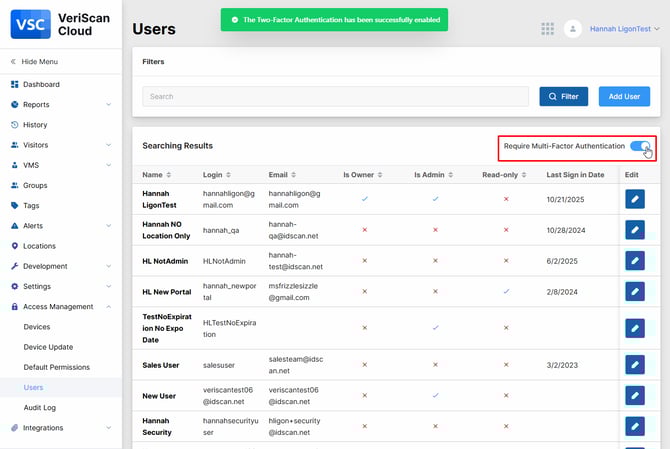
Task: Click the user avatar icon
Action: point(573,29)
